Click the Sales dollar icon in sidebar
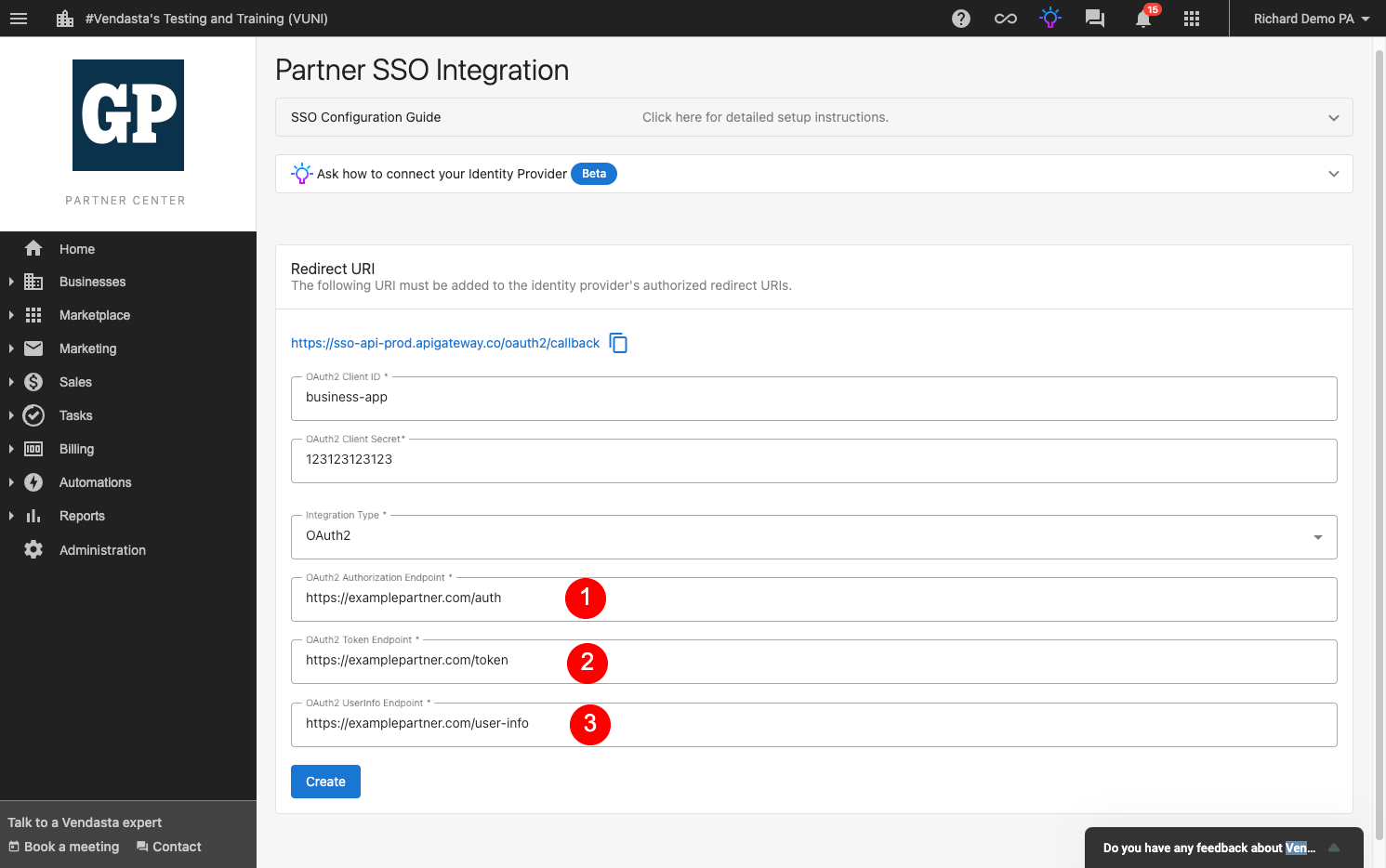1386x868 pixels. (33, 382)
